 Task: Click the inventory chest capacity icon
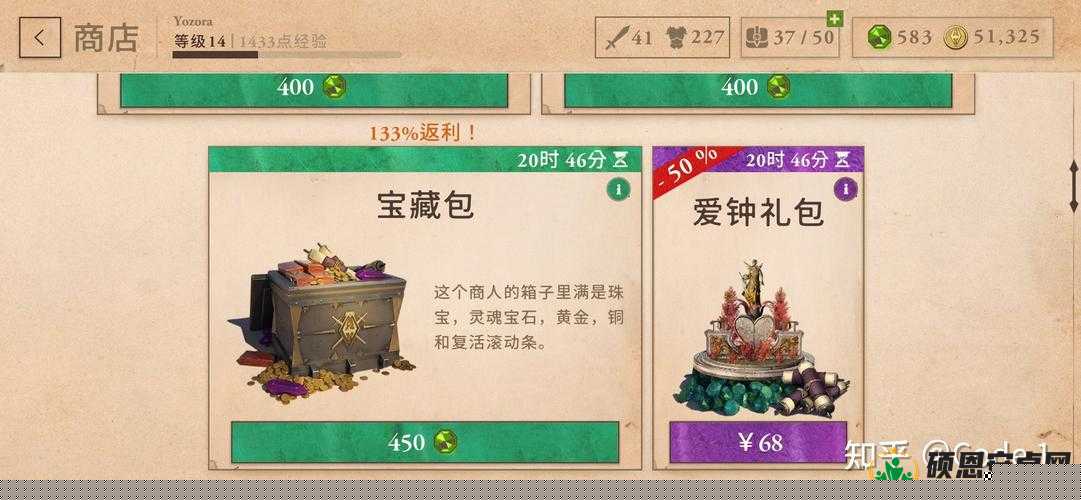(x=756, y=37)
